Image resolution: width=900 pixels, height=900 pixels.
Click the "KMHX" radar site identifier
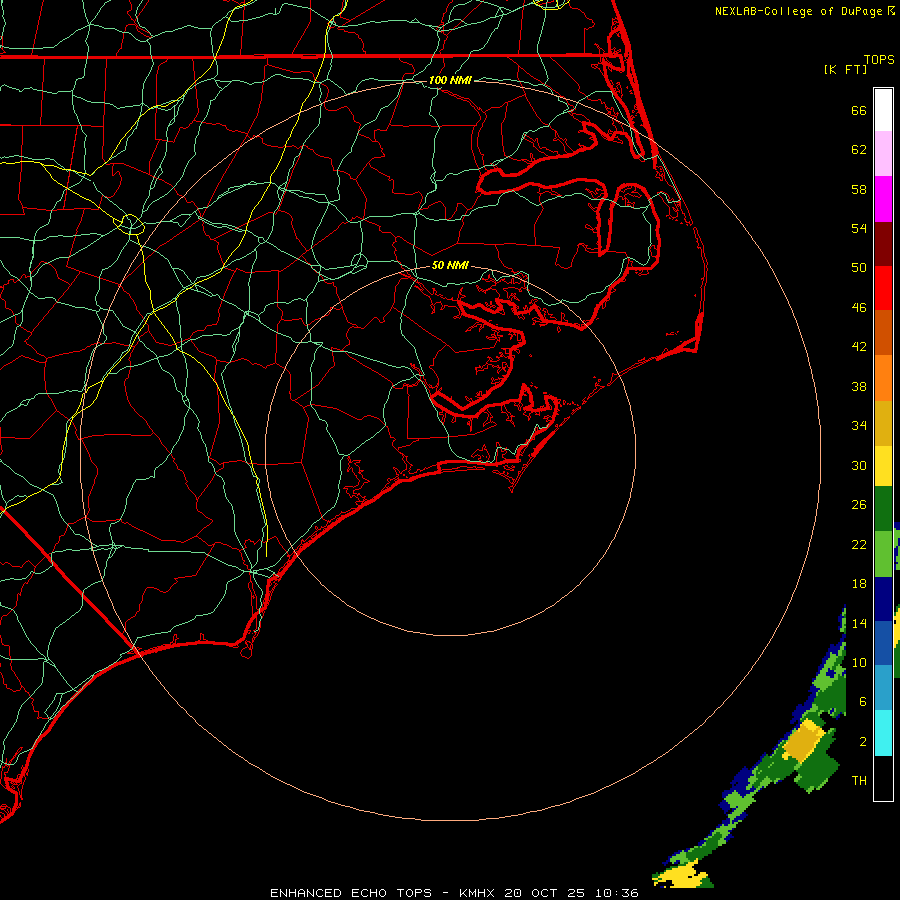(478, 893)
